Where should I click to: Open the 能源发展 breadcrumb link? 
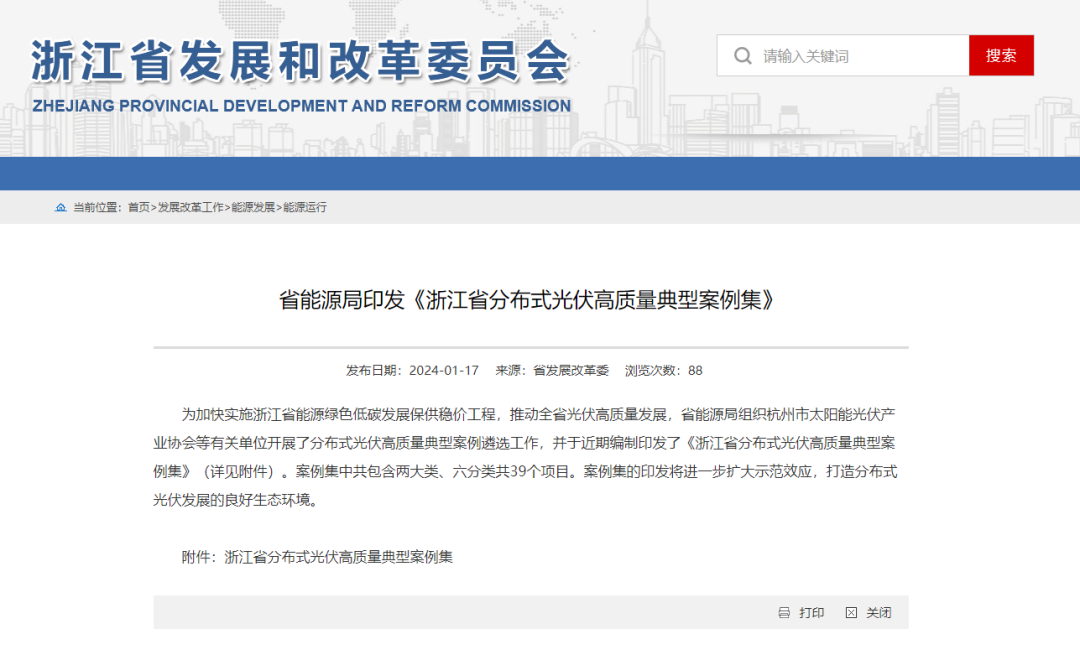[253, 207]
